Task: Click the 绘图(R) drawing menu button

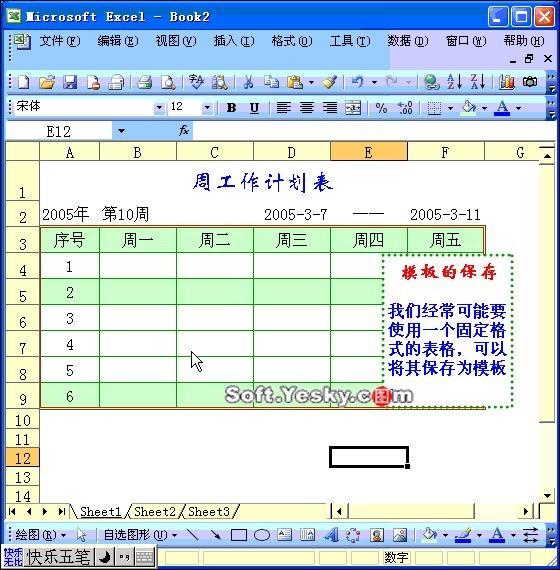Action: 41,535
